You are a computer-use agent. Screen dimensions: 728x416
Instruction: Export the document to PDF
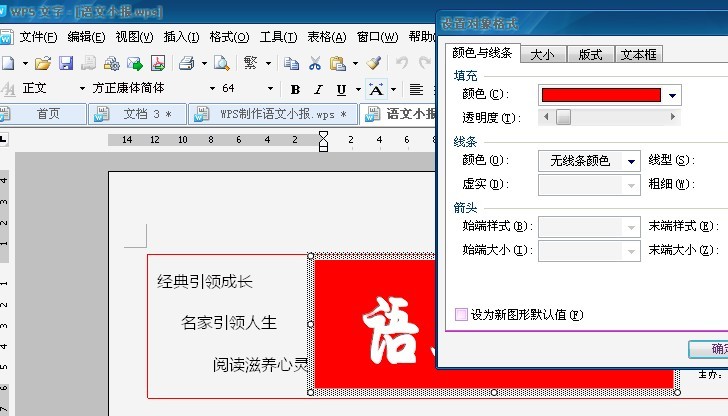[158, 63]
